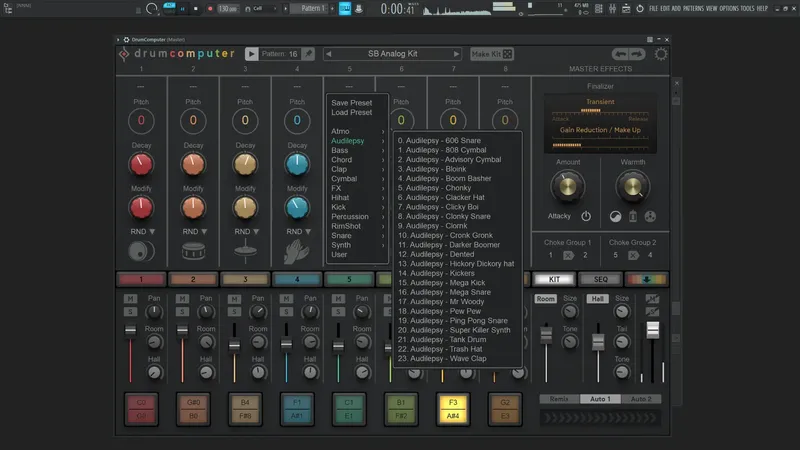This screenshot has width=800, height=450.
Task: Select Save Preset from the menu
Action: [x=352, y=103]
